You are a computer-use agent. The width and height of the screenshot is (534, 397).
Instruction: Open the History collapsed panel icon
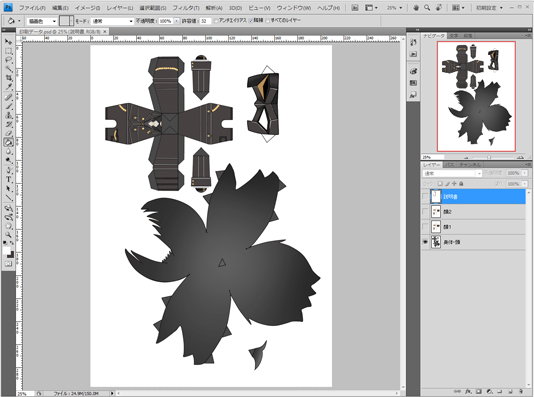point(413,42)
